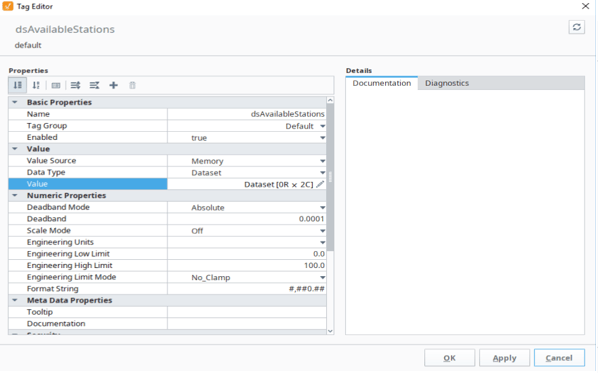
Task: Collapse the Value section header
Action: (15, 149)
